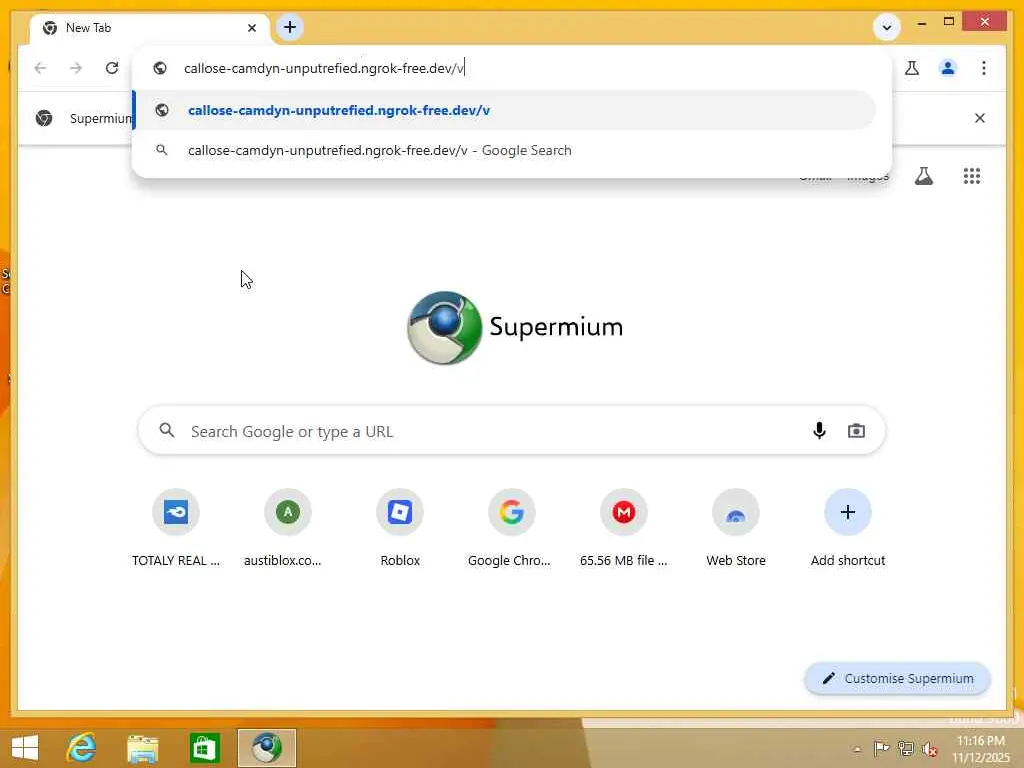Open the clock showing 11:16 PM
1024x768 pixels.
tap(980, 749)
